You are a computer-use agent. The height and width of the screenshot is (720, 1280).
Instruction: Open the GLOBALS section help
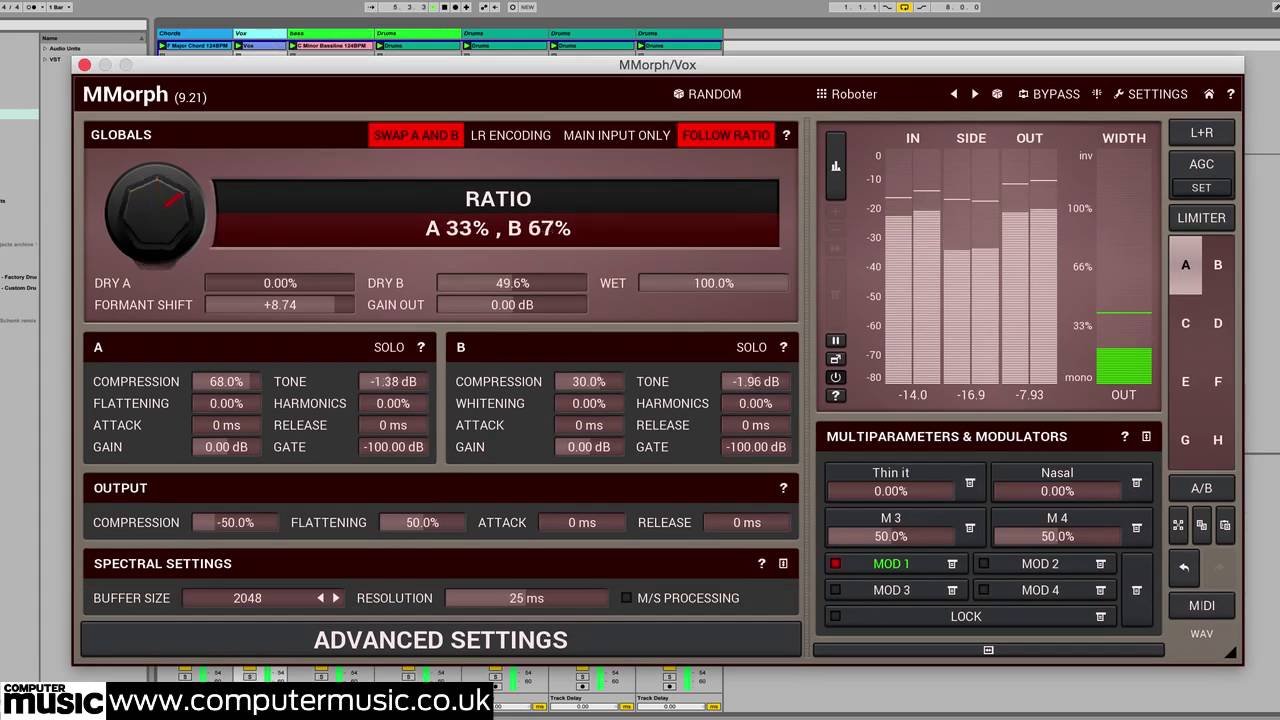point(786,135)
